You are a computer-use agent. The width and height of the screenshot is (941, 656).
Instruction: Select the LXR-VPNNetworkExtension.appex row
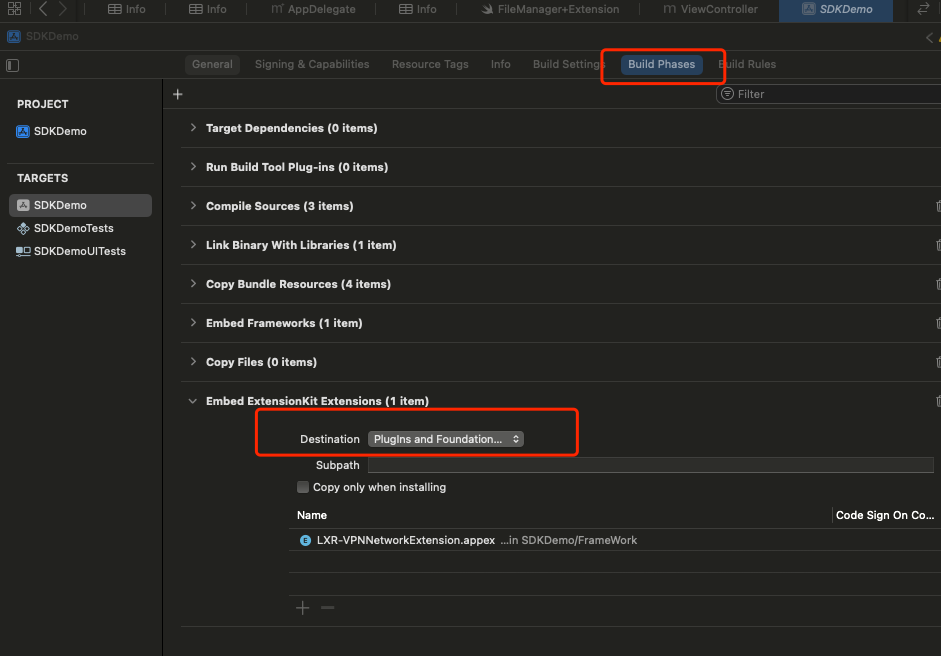(x=615, y=540)
